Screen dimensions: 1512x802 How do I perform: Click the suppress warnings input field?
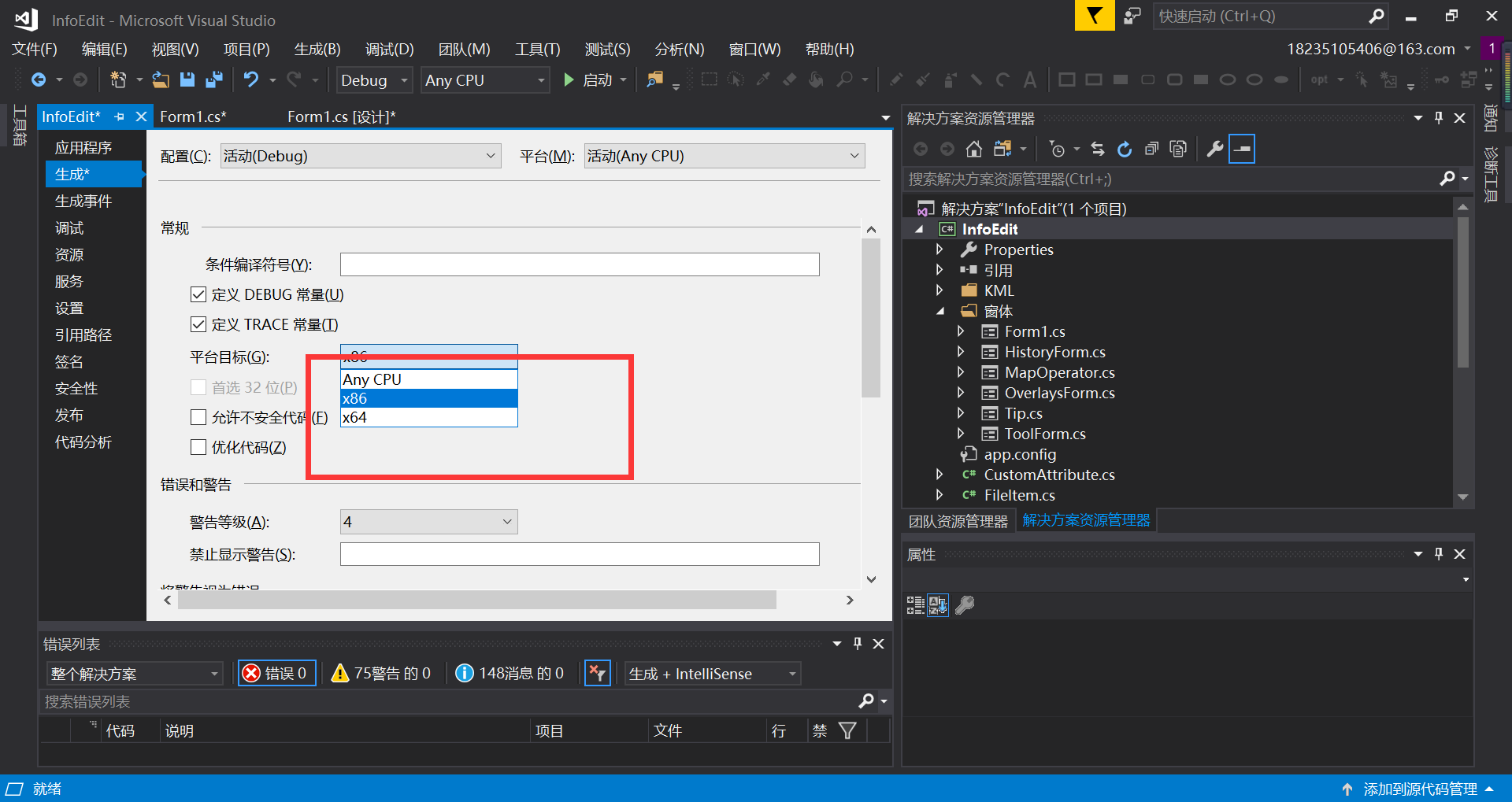pyautogui.click(x=580, y=554)
